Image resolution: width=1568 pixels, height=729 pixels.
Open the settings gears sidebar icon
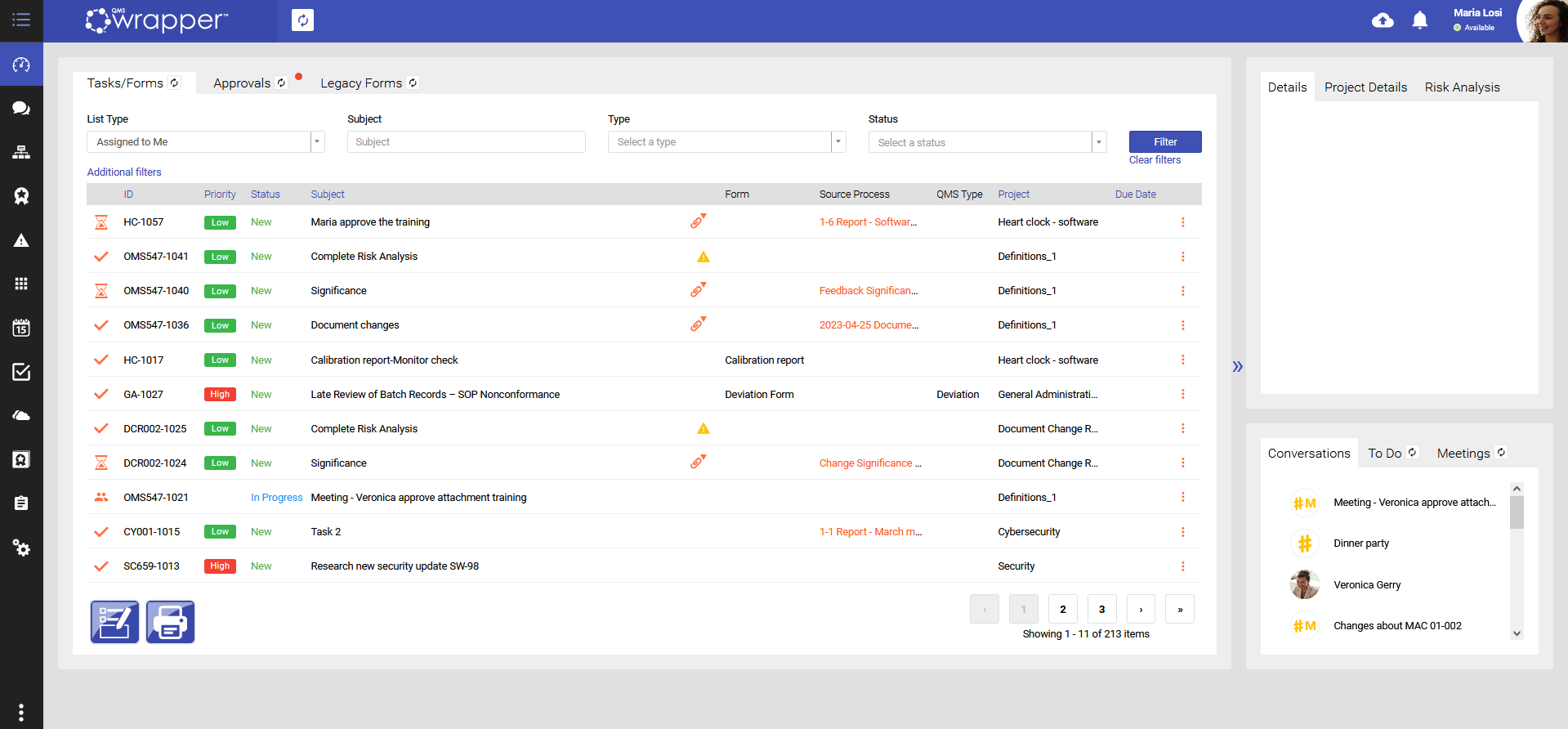point(21,548)
